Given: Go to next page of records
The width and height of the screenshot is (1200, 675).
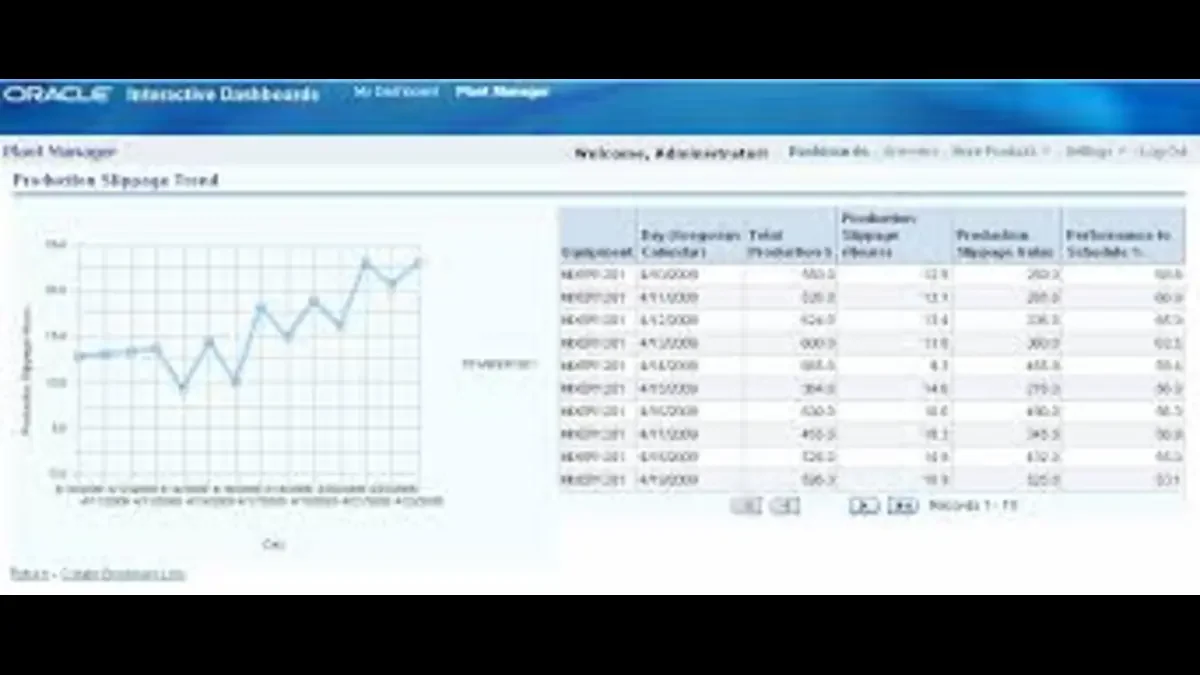Looking at the screenshot, I should 864,506.
